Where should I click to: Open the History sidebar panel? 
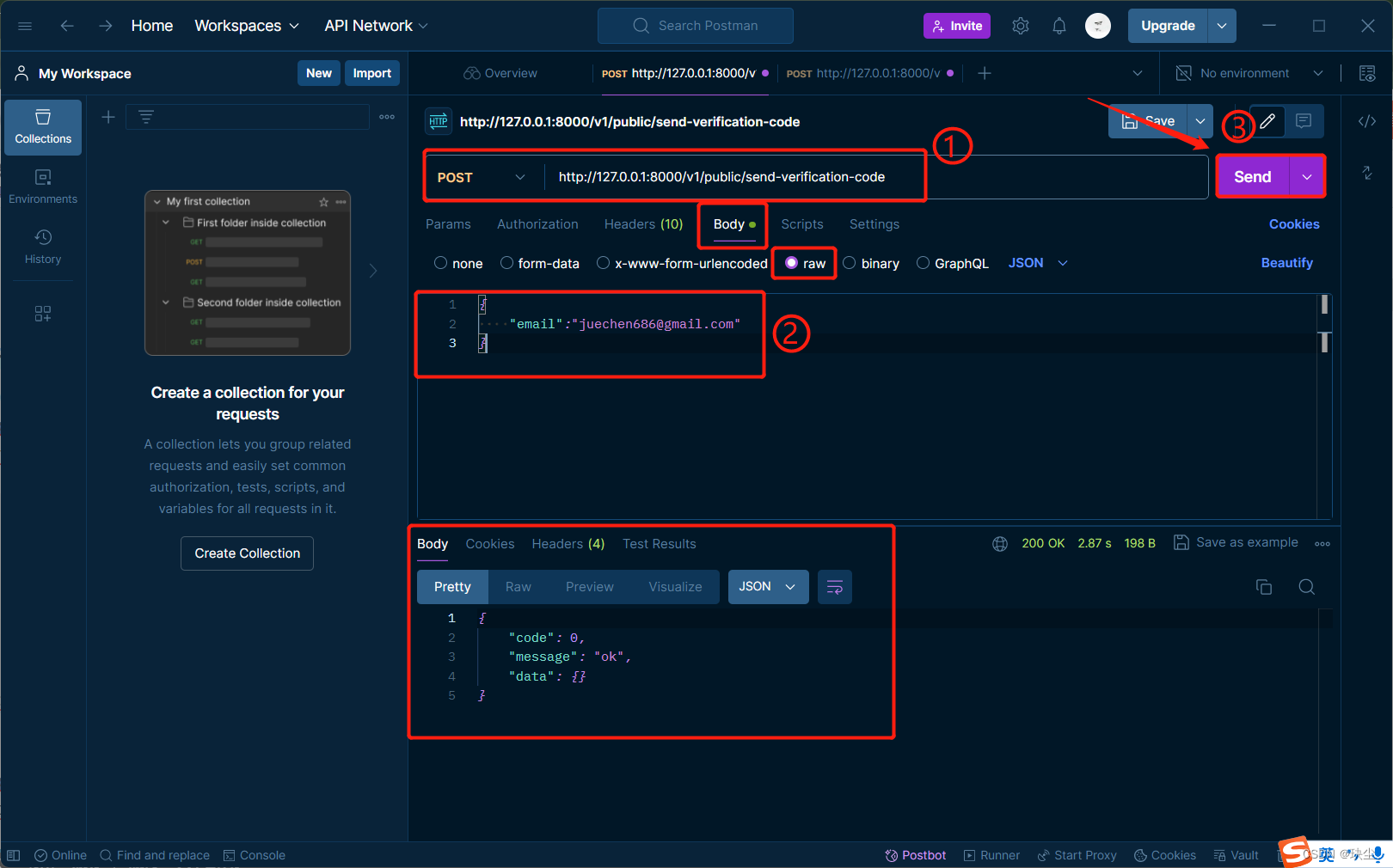[x=43, y=247]
